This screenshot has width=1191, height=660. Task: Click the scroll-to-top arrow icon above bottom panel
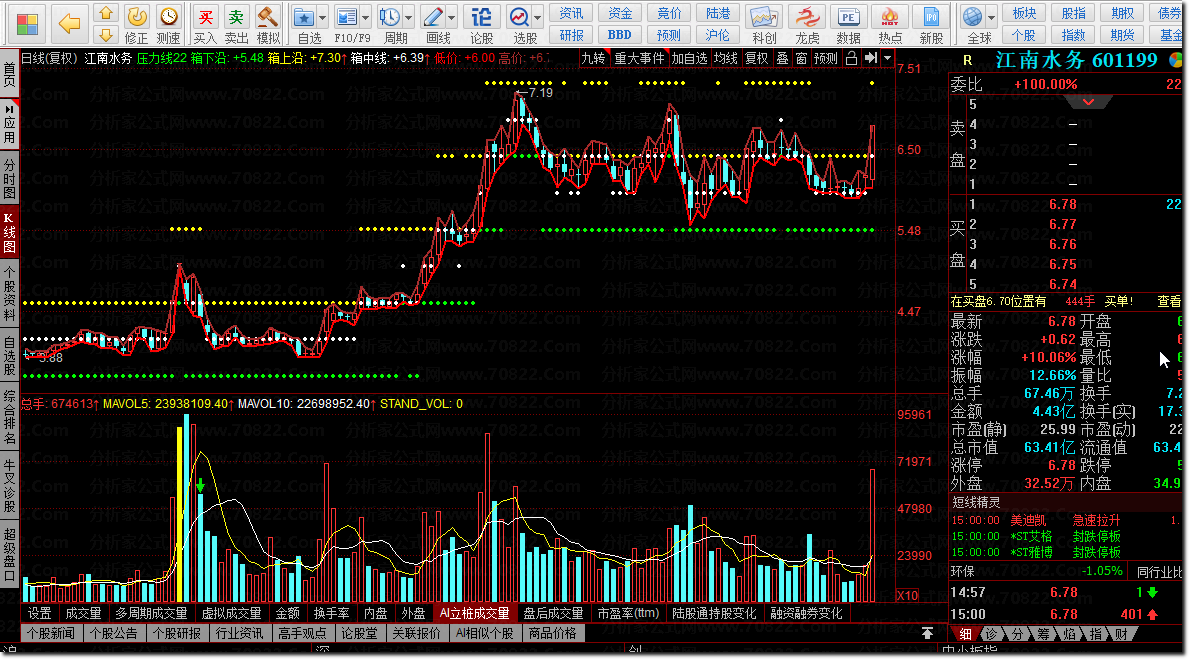[927, 633]
